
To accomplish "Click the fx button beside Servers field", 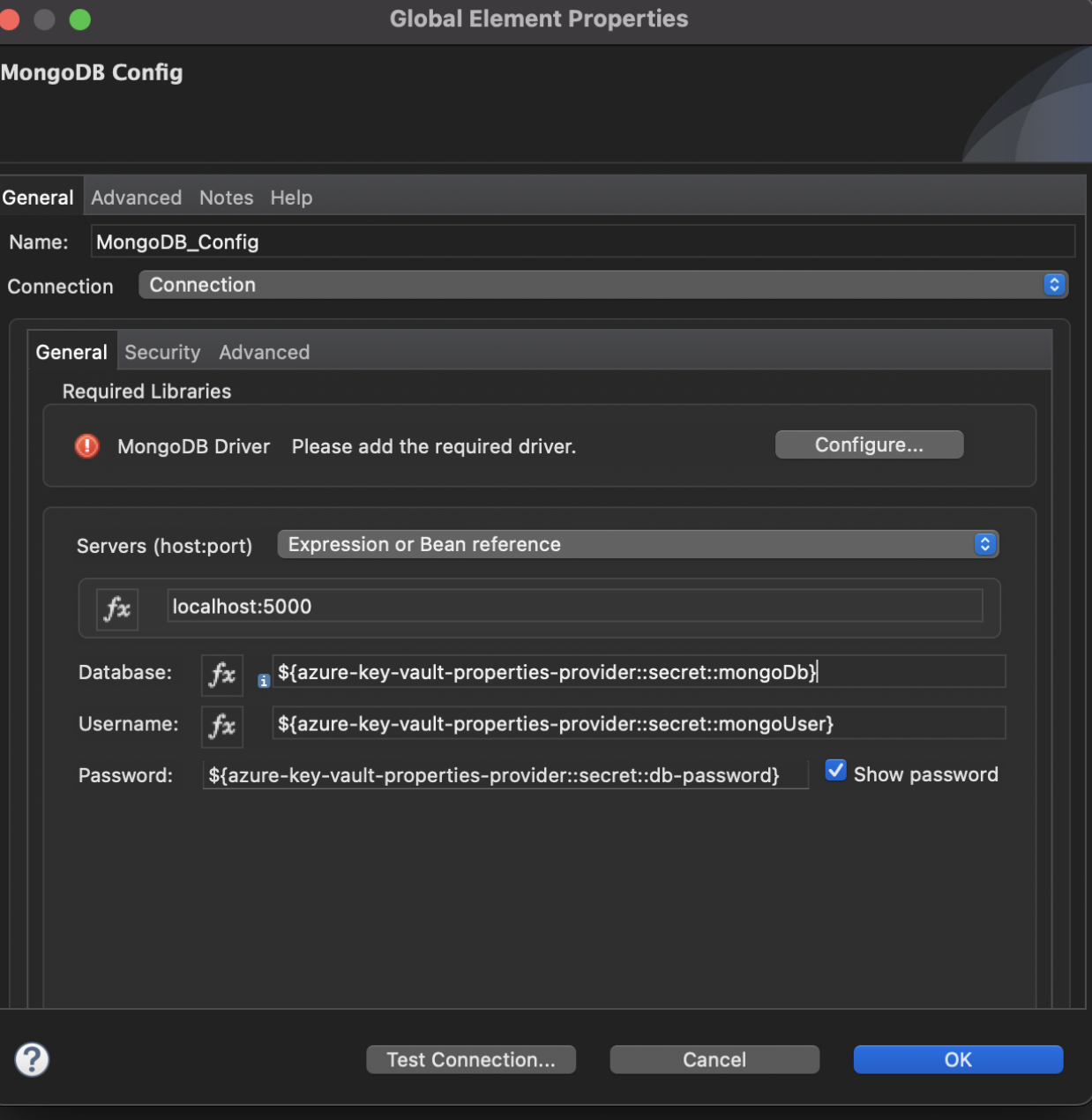I will 117,609.
